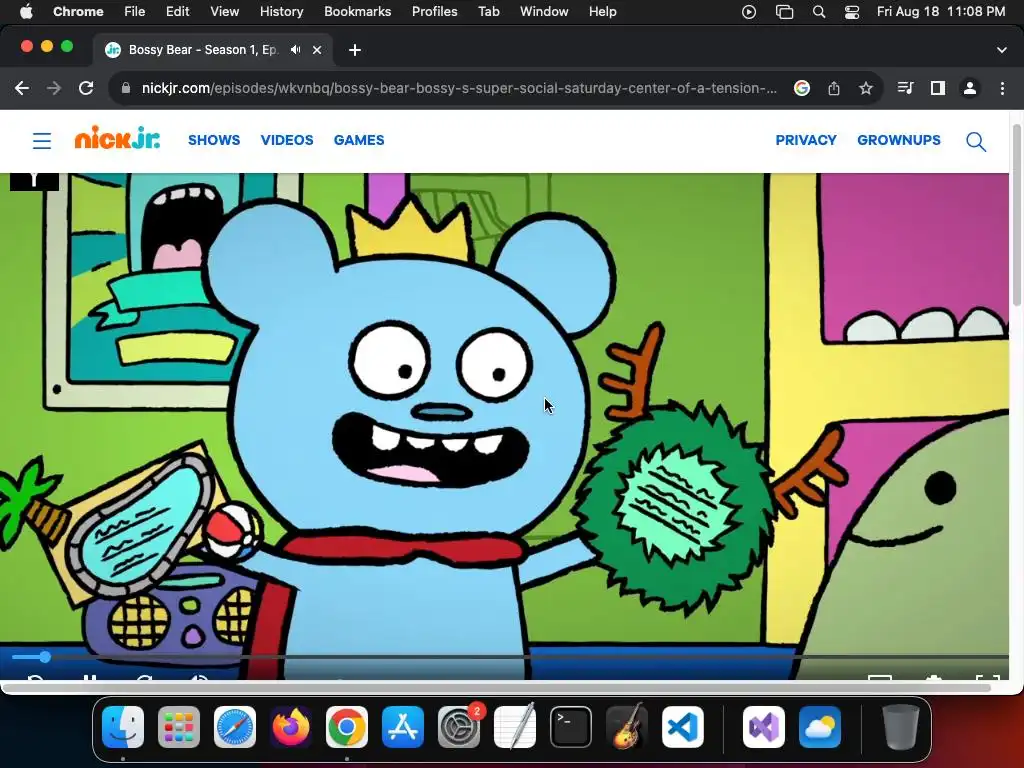Toggle the Chrome side panel

pyautogui.click(x=938, y=88)
